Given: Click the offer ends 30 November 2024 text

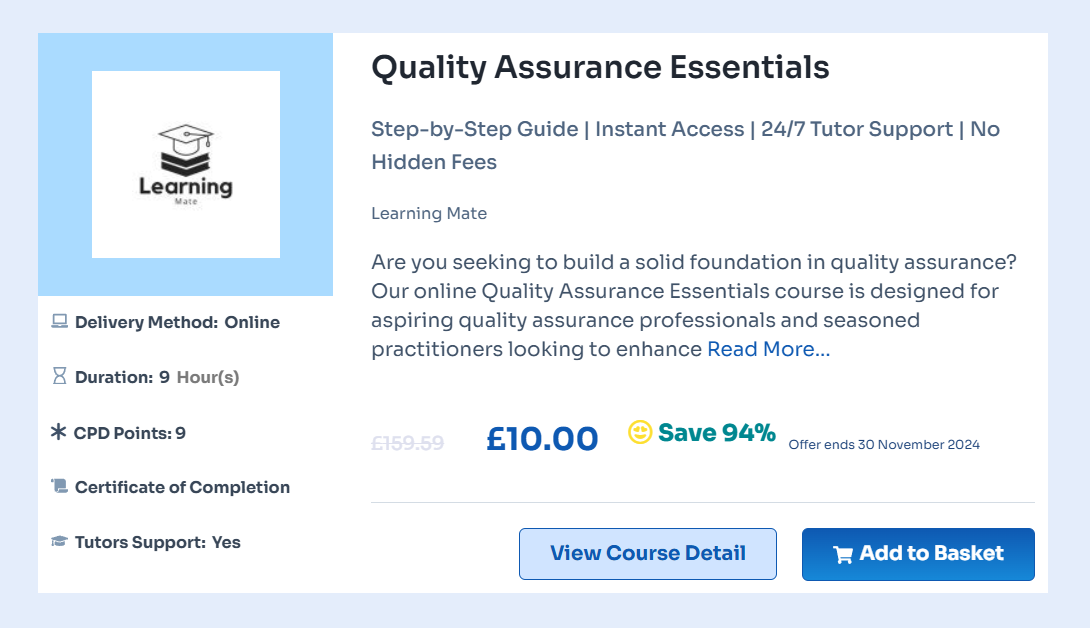Looking at the screenshot, I should tap(884, 444).
